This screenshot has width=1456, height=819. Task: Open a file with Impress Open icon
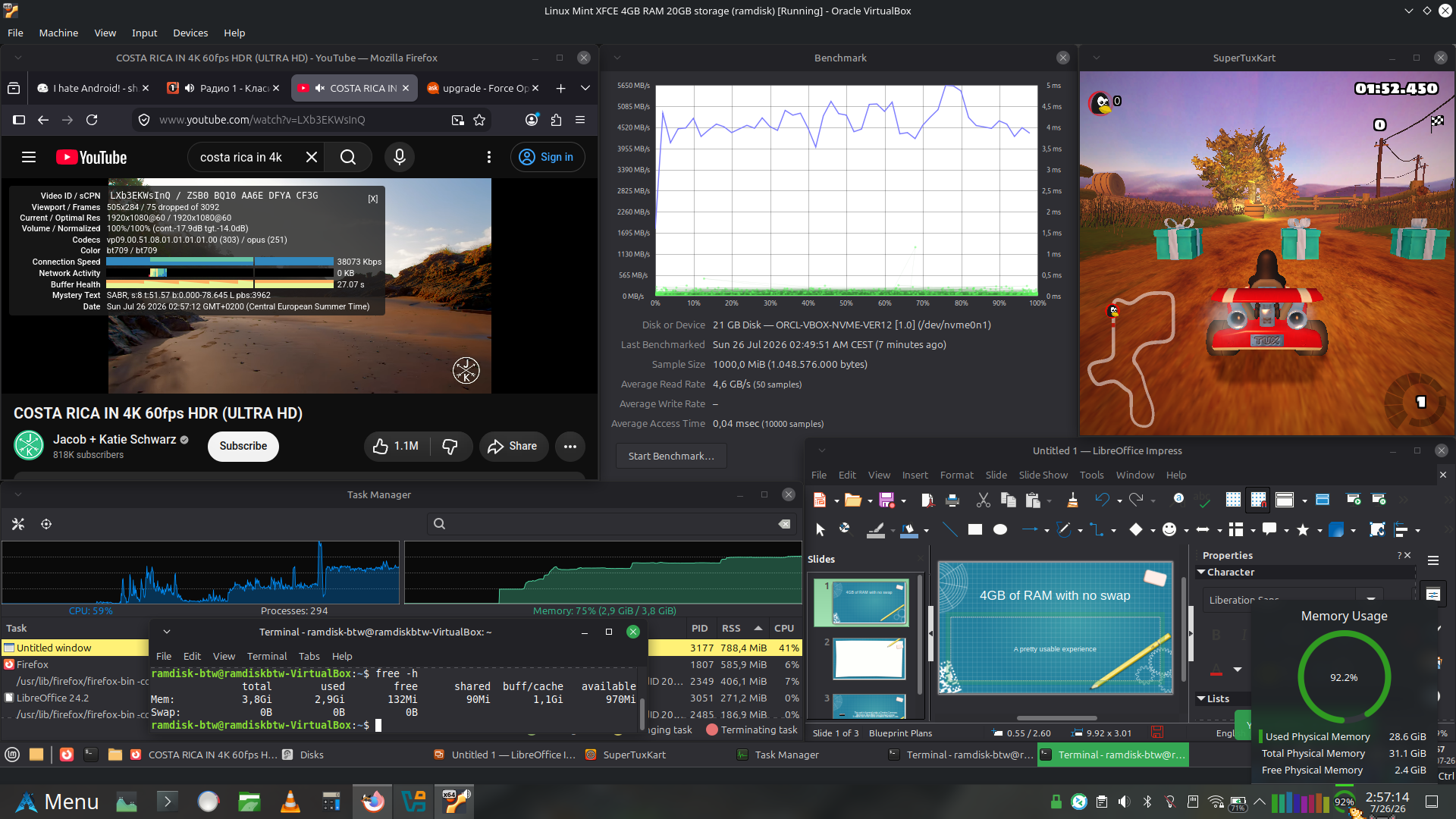pos(852,500)
